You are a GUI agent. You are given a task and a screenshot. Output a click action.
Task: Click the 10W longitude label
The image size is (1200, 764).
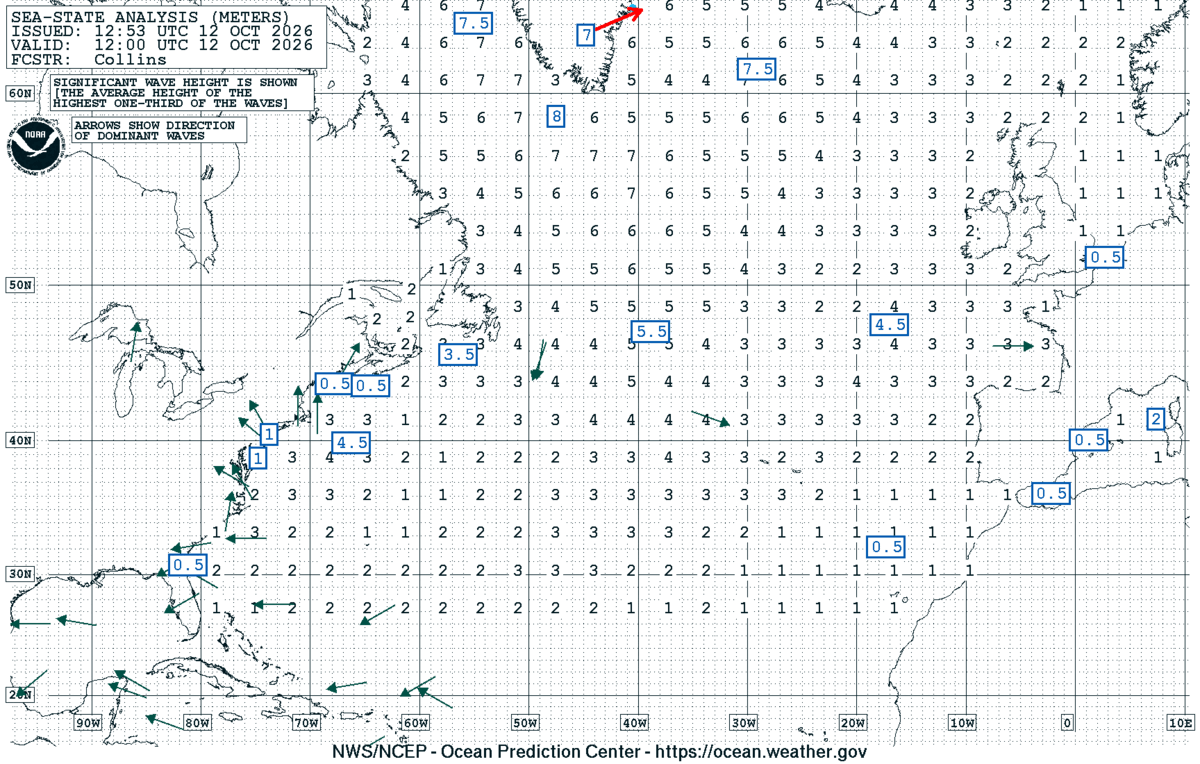(x=961, y=723)
